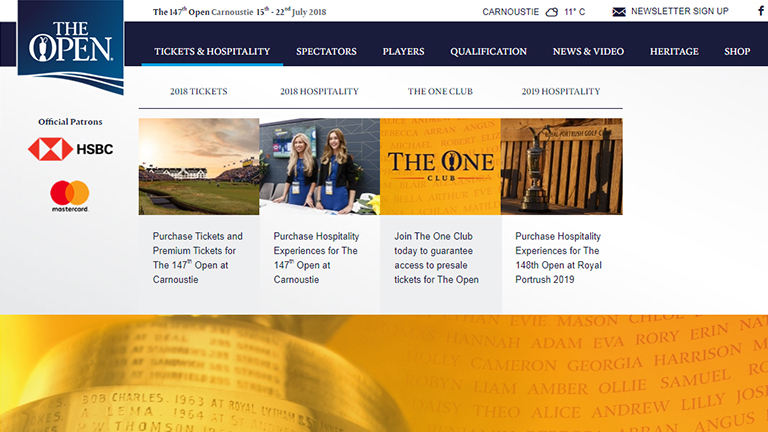Visit the Shop page
The height and width of the screenshot is (432, 768).
coord(737,51)
